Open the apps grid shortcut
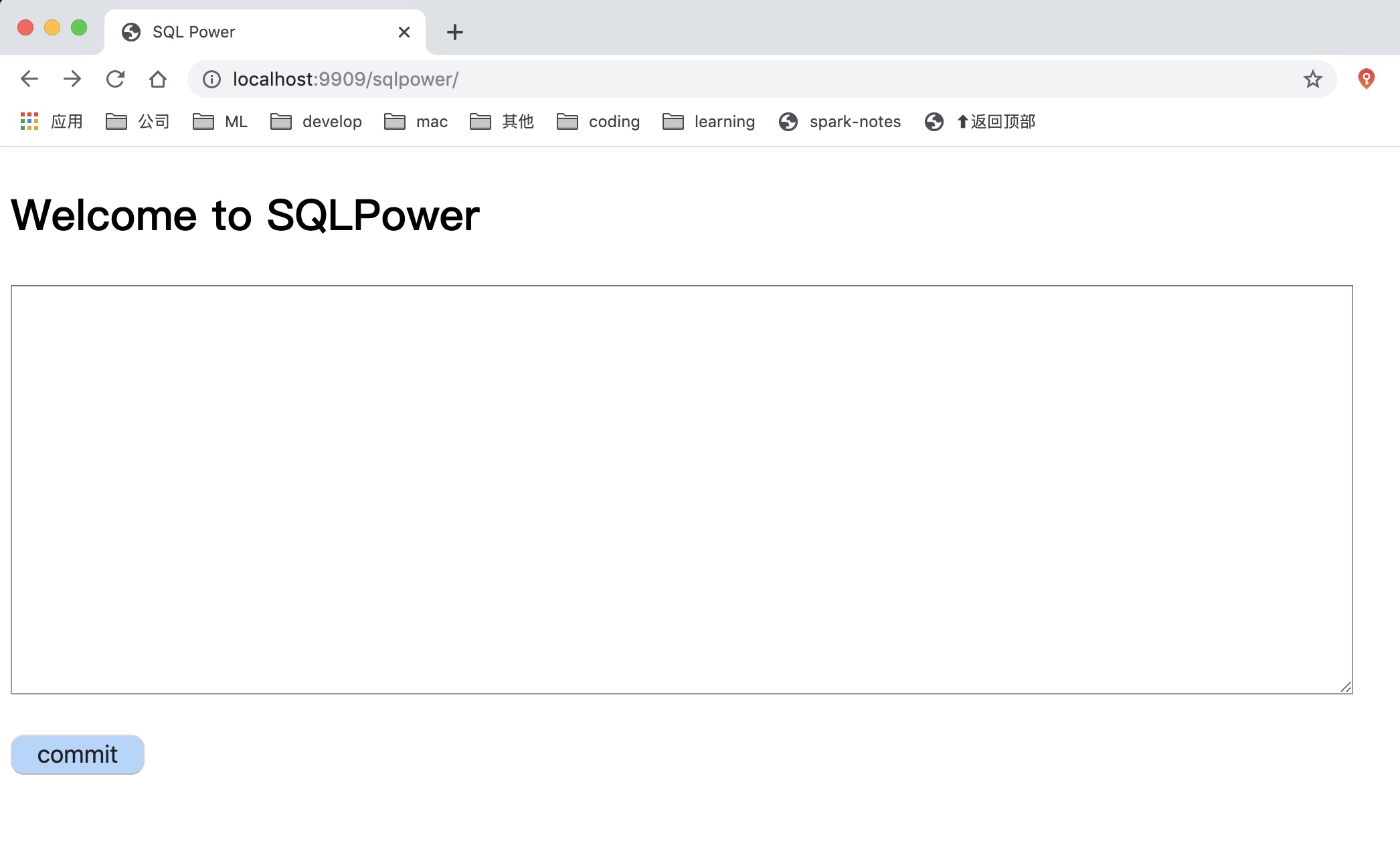Image resolution: width=1400 pixels, height=847 pixels. (51, 122)
